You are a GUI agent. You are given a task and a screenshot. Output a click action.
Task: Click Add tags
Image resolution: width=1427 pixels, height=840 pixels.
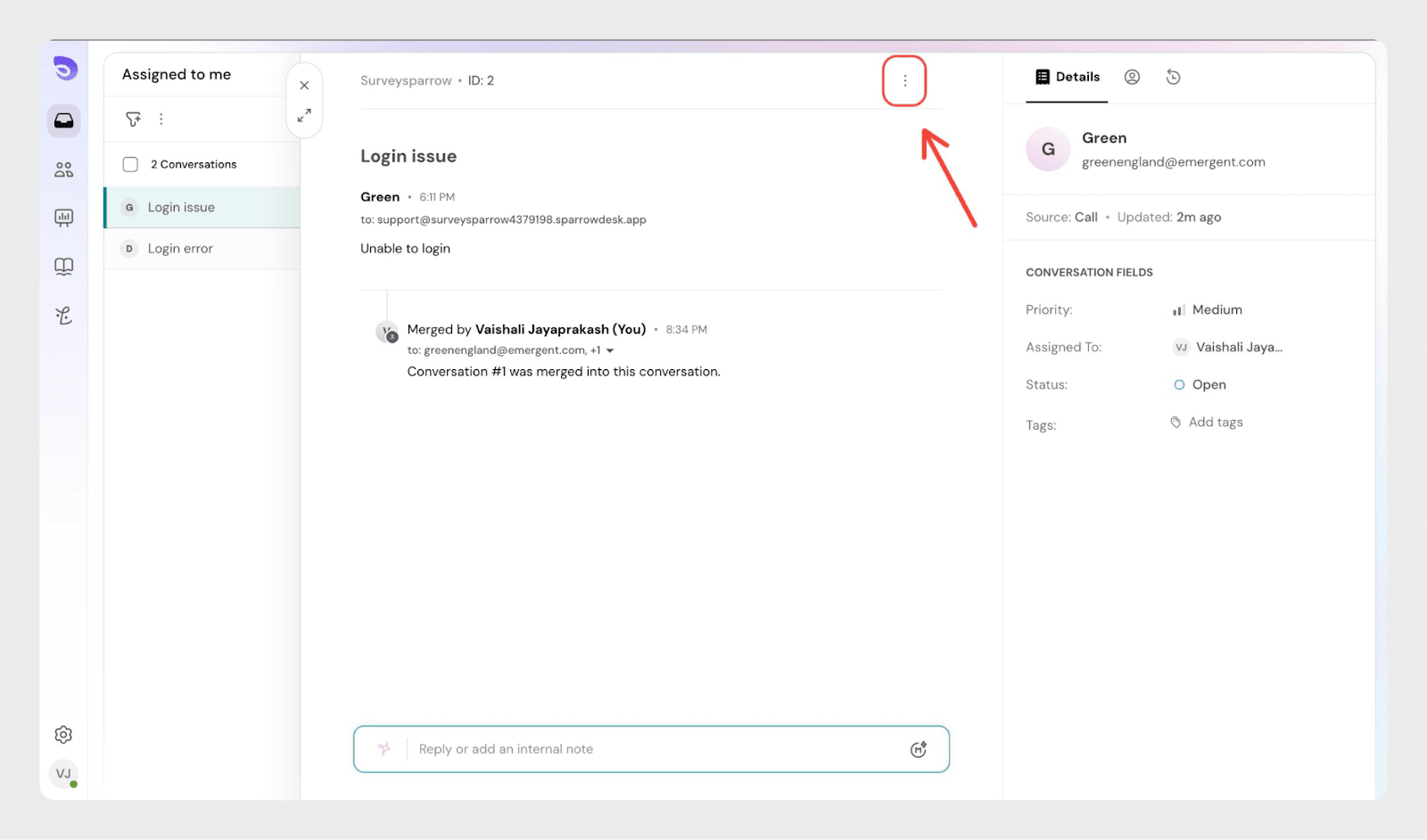coord(1215,423)
